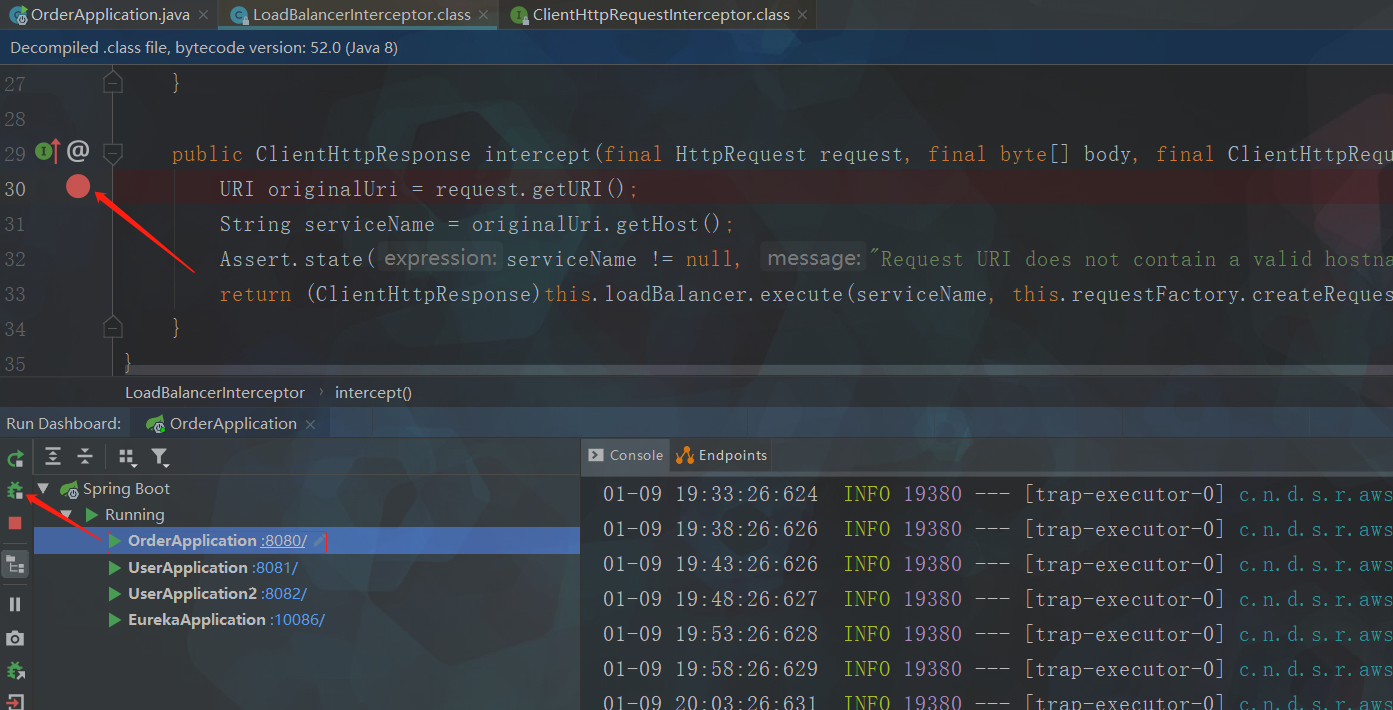The height and width of the screenshot is (710, 1393).
Task: Switch to the Console tab
Action: click(x=626, y=455)
